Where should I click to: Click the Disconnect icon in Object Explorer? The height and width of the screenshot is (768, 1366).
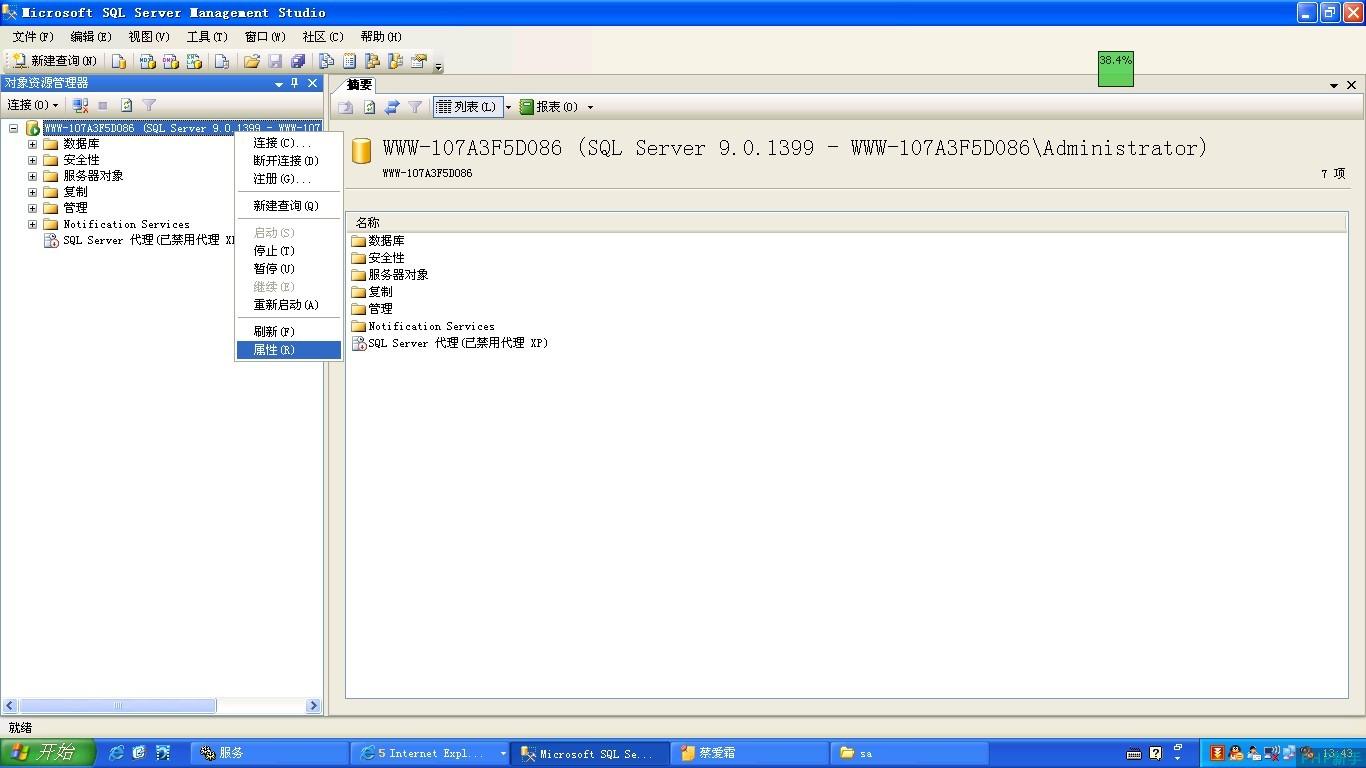[81, 105]
